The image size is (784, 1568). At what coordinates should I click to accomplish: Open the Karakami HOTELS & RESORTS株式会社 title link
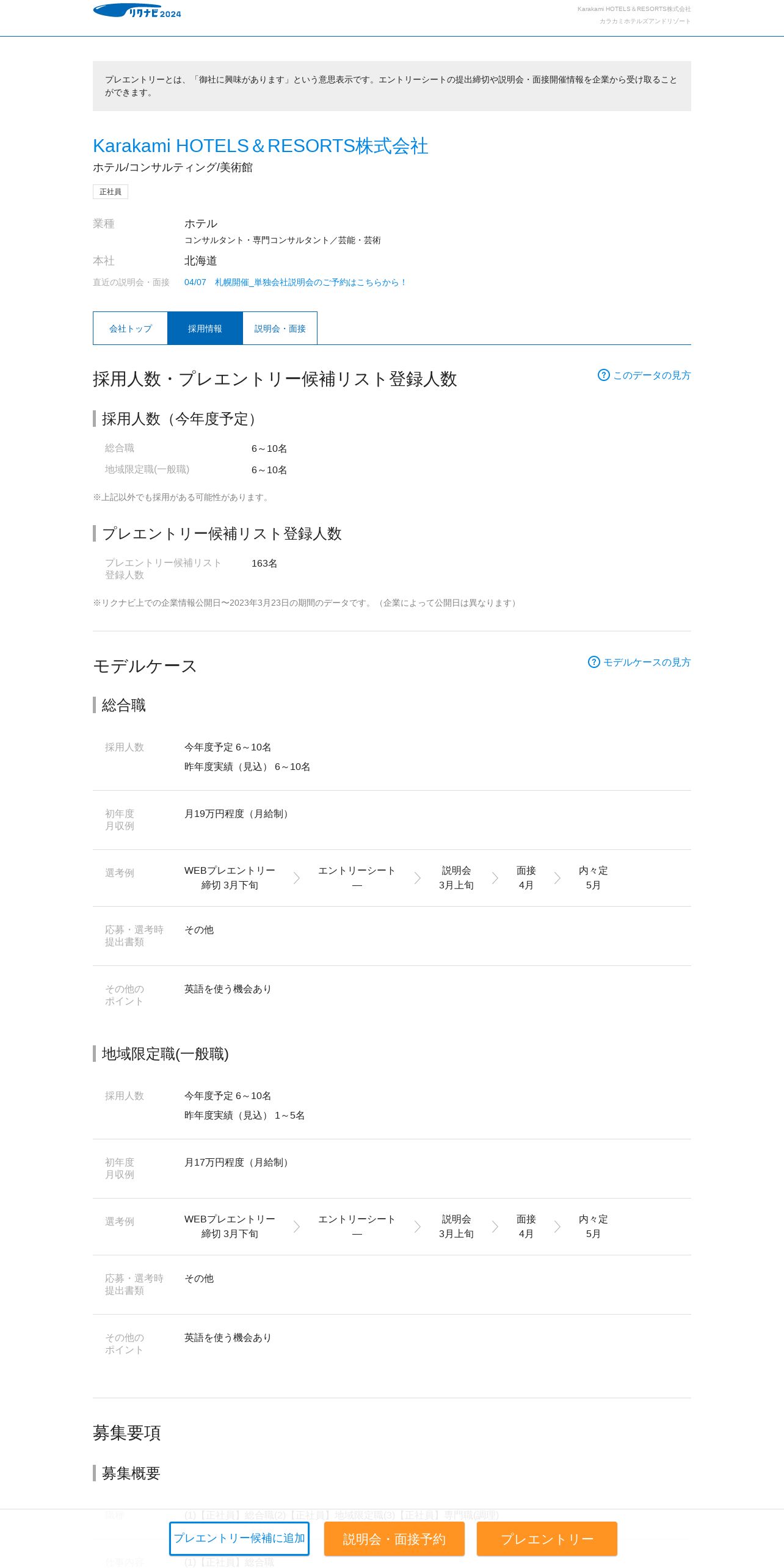[260, 146]
